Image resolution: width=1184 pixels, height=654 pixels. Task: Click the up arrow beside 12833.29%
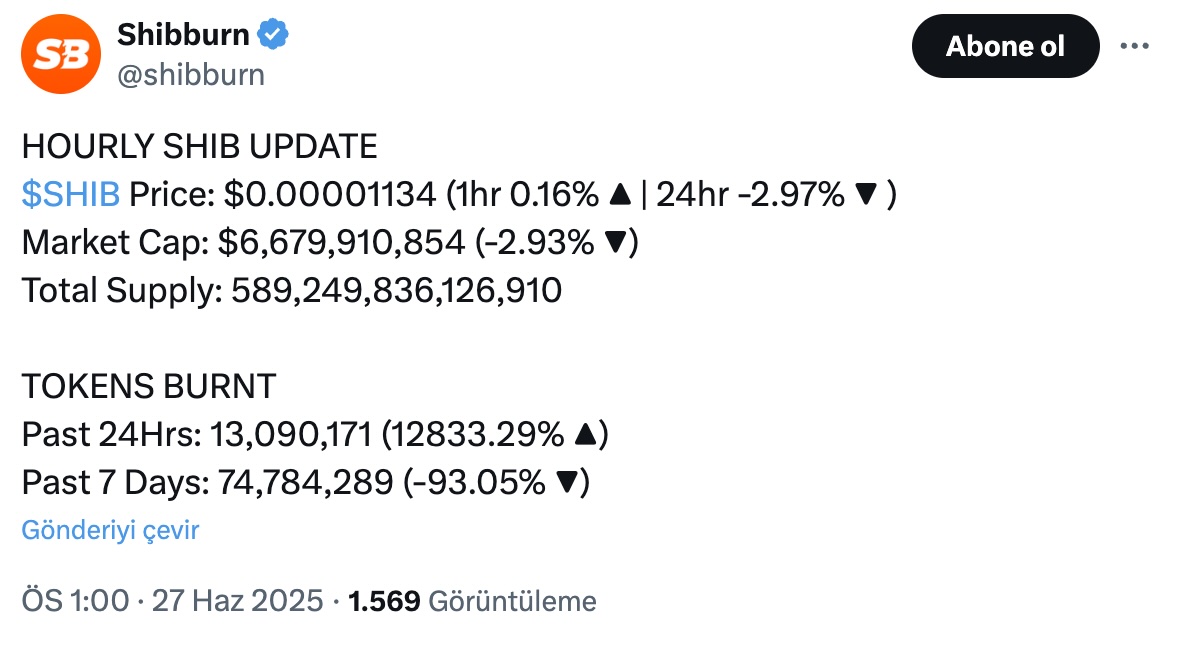pos(584,435)
